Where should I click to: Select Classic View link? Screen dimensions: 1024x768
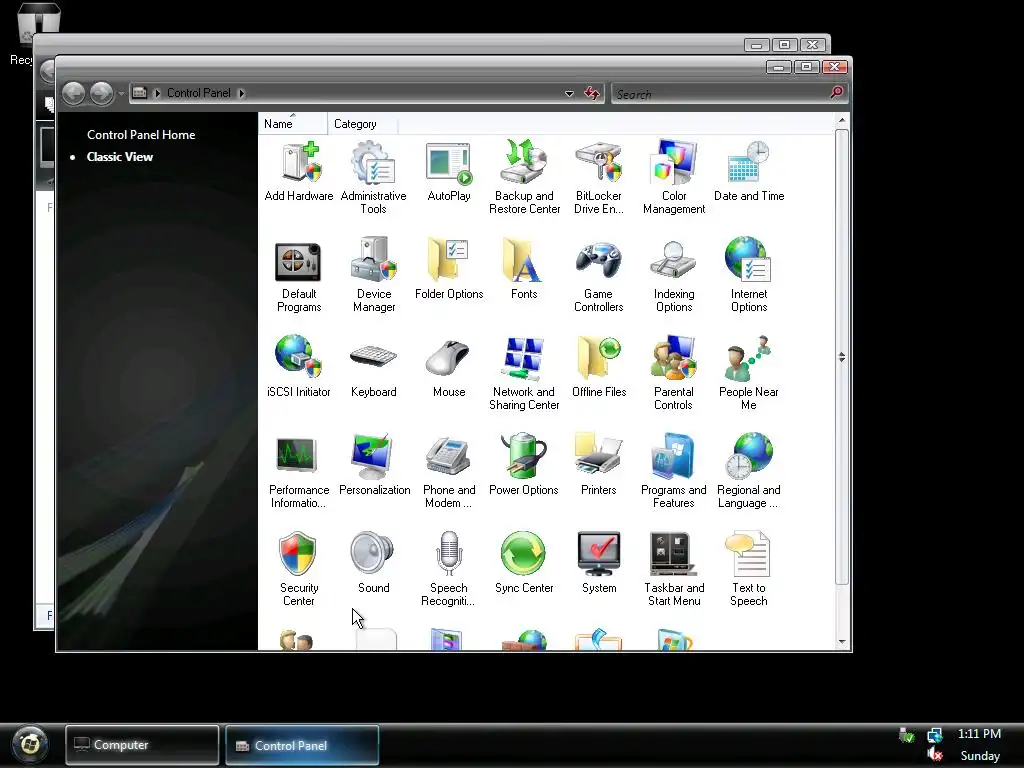[120, 157]
